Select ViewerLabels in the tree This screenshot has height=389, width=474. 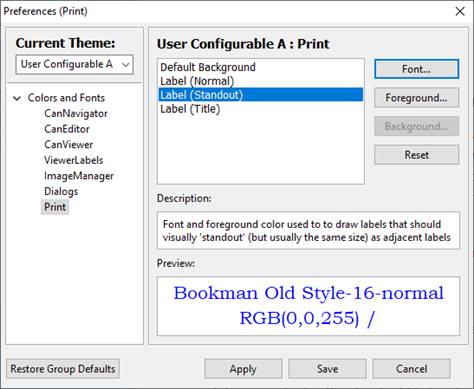[74, 160]
